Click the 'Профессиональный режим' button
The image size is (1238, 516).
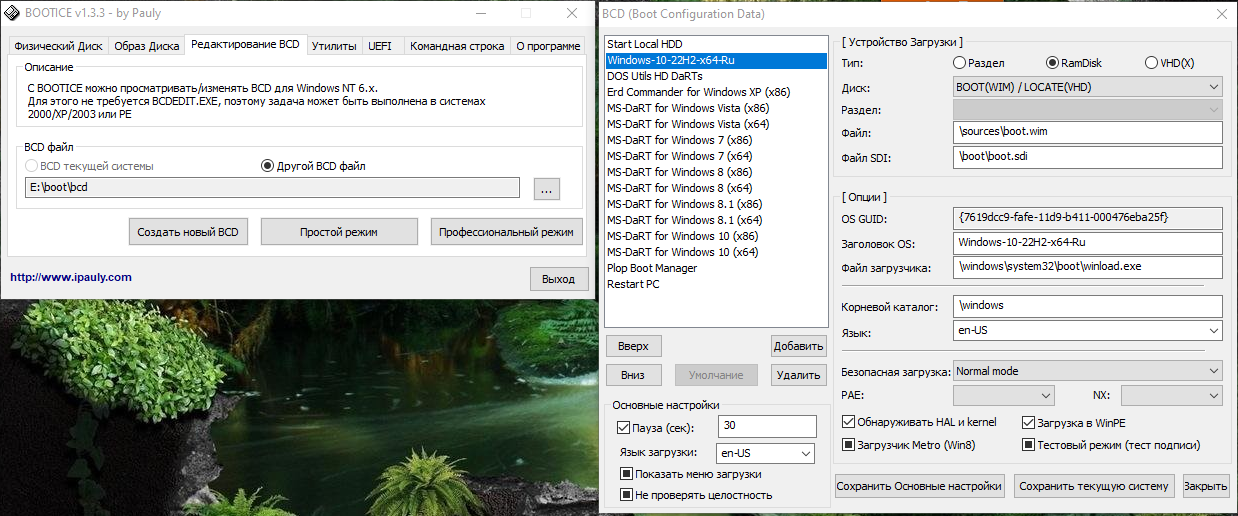pos(507,232)
